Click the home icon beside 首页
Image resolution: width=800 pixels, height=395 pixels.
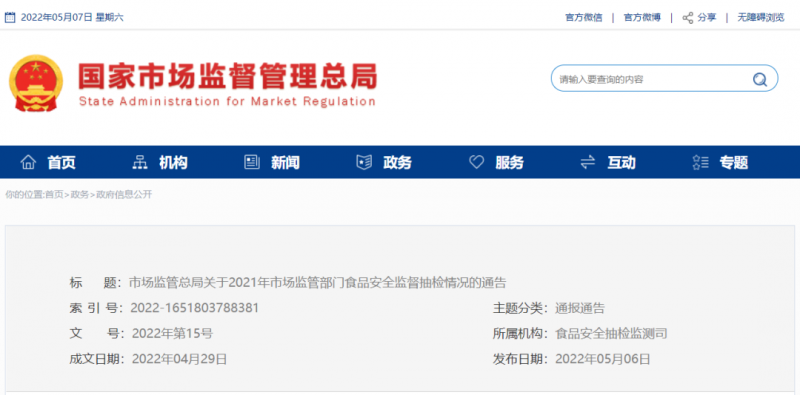point(28,162)
